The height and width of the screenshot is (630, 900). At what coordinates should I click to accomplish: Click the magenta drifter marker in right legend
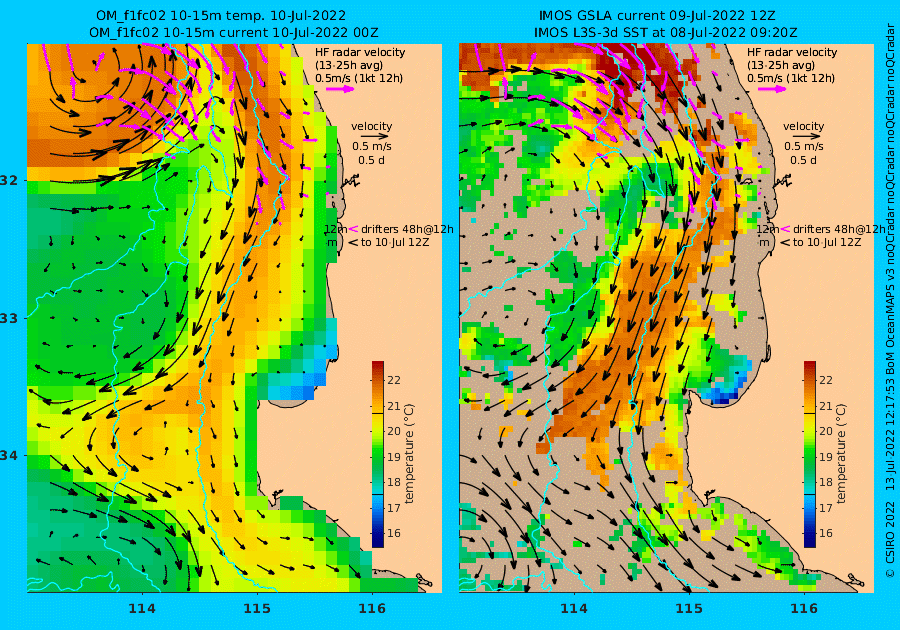(785, 229)
